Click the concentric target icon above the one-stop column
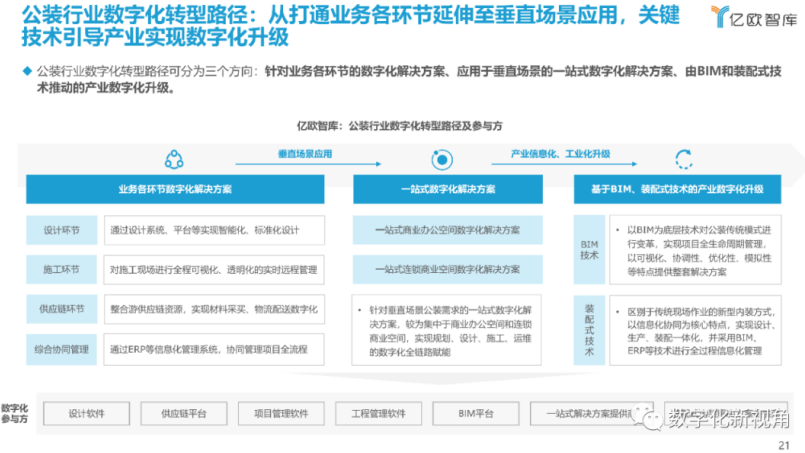Screen dimensions: 805x453 tap(442, 160)
